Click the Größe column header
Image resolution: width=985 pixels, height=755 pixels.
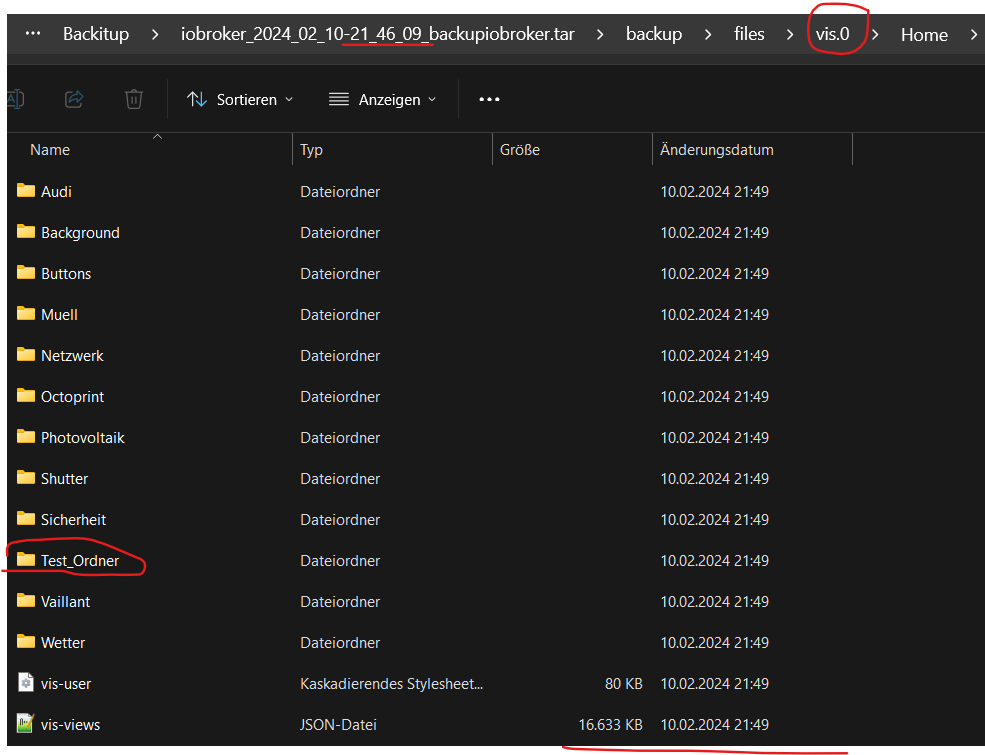[x=520, y=150]
